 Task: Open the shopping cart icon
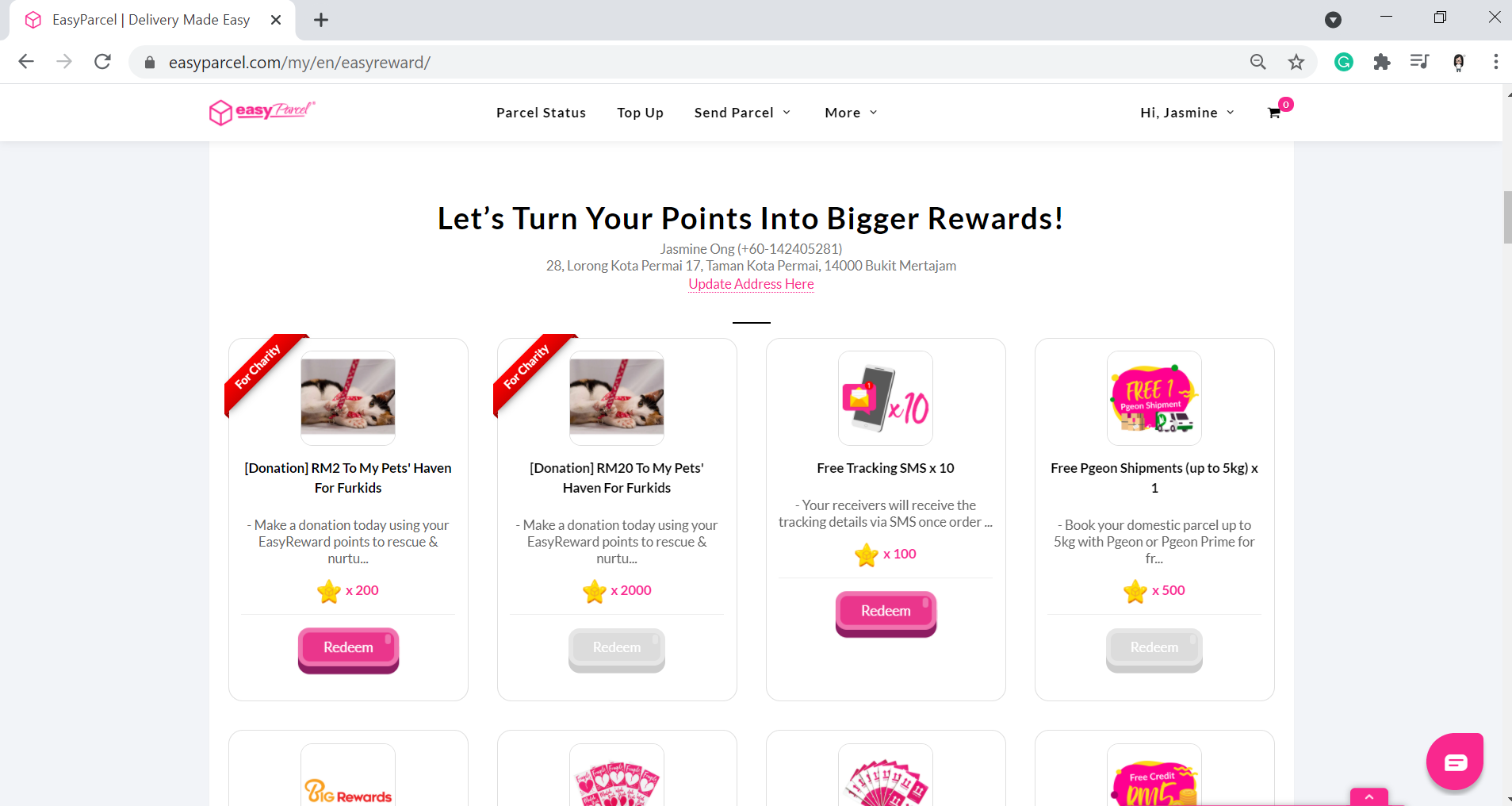coord(1274,113)
